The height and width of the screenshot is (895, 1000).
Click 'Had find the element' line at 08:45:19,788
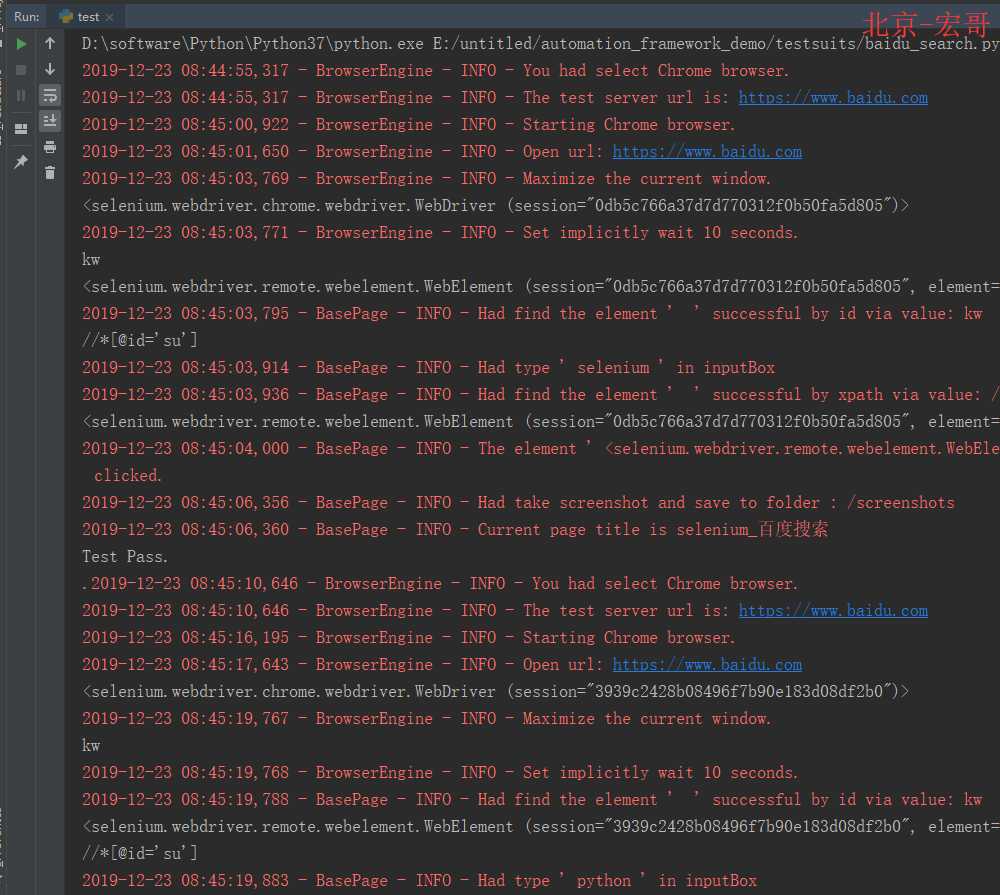[533, 799]
